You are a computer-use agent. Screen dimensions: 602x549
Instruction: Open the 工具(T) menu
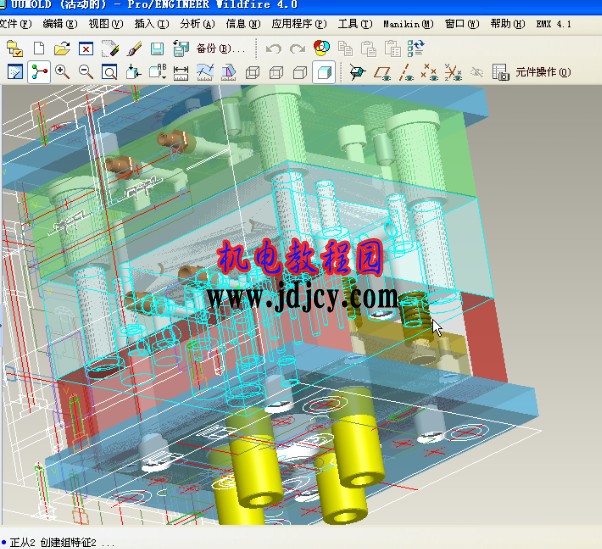pyautogui.click(x=355, y=24)
